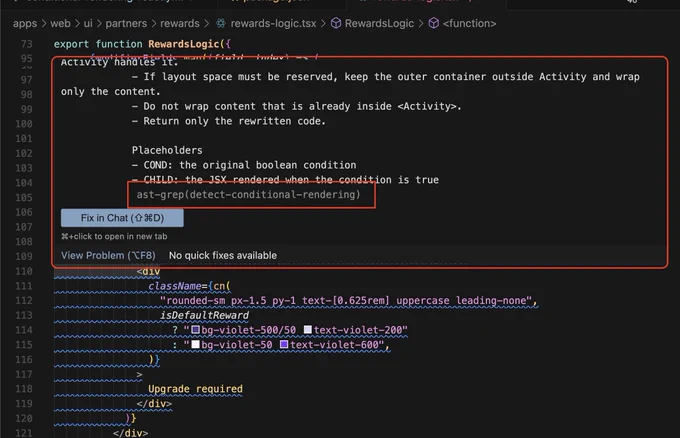
Task: Click the cube icon before RewardsLogic
Action: [336, 23]
